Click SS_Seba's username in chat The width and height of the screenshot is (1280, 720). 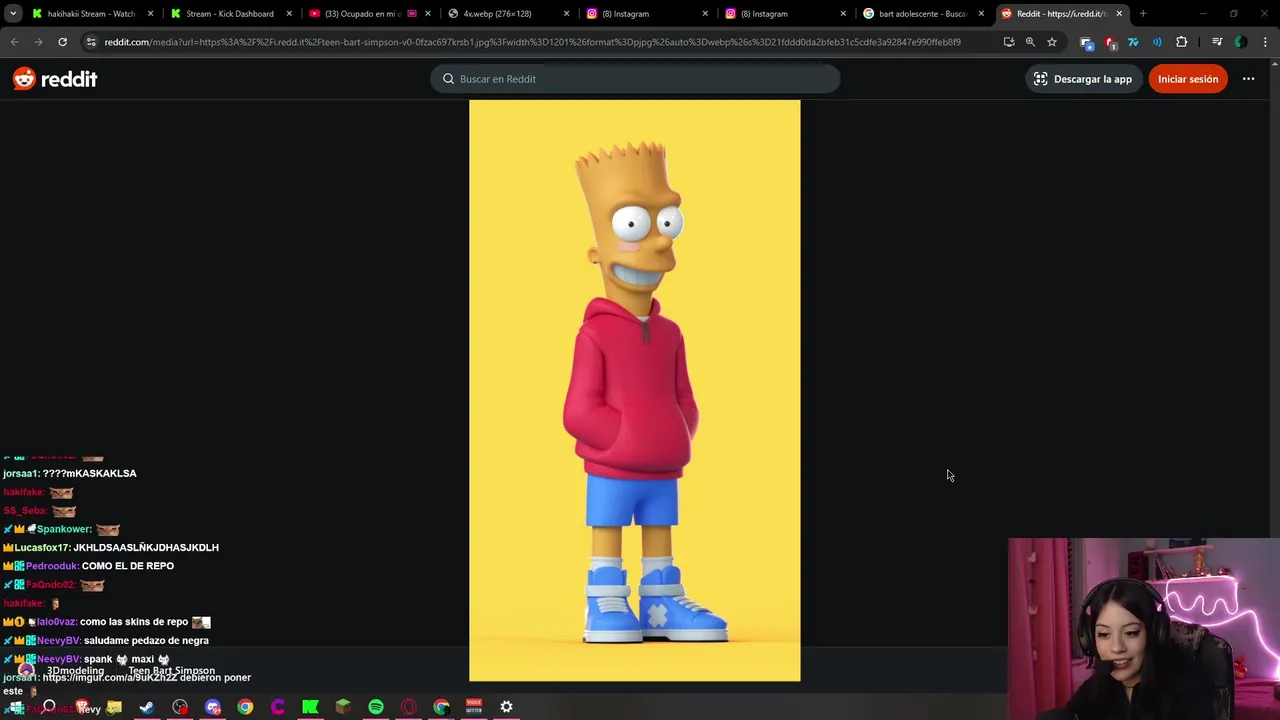25,511
